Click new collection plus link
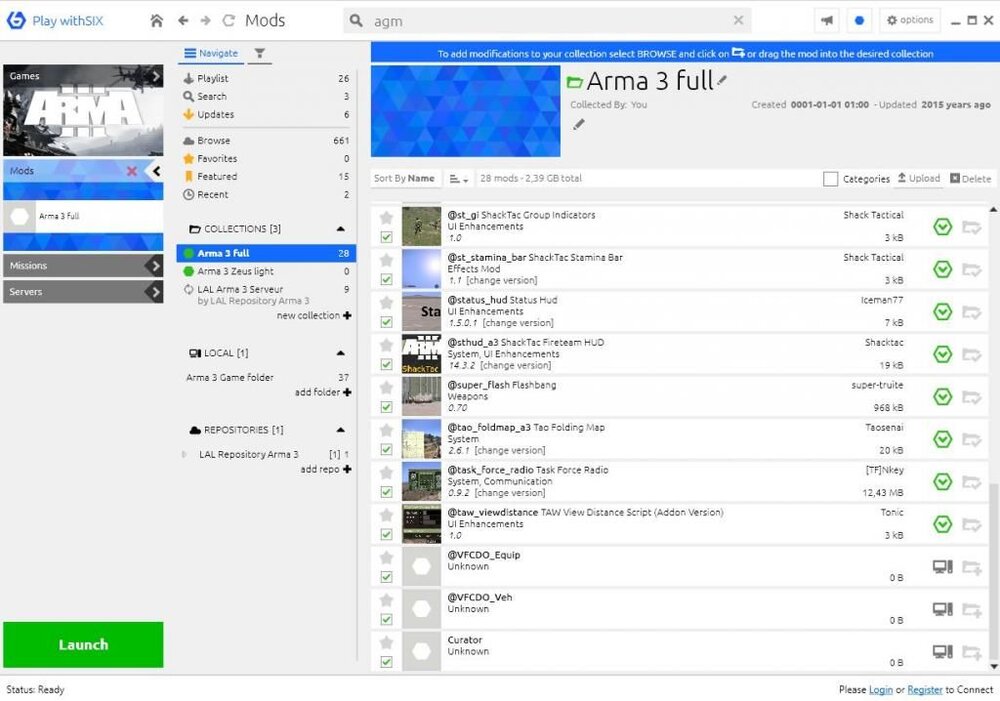 tap(314, 316)
